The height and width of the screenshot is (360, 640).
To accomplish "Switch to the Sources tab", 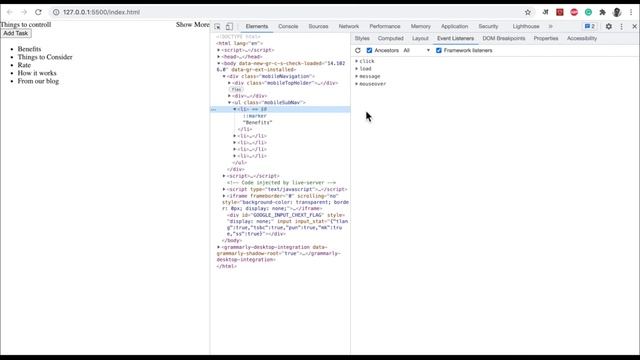I will 318,27.
